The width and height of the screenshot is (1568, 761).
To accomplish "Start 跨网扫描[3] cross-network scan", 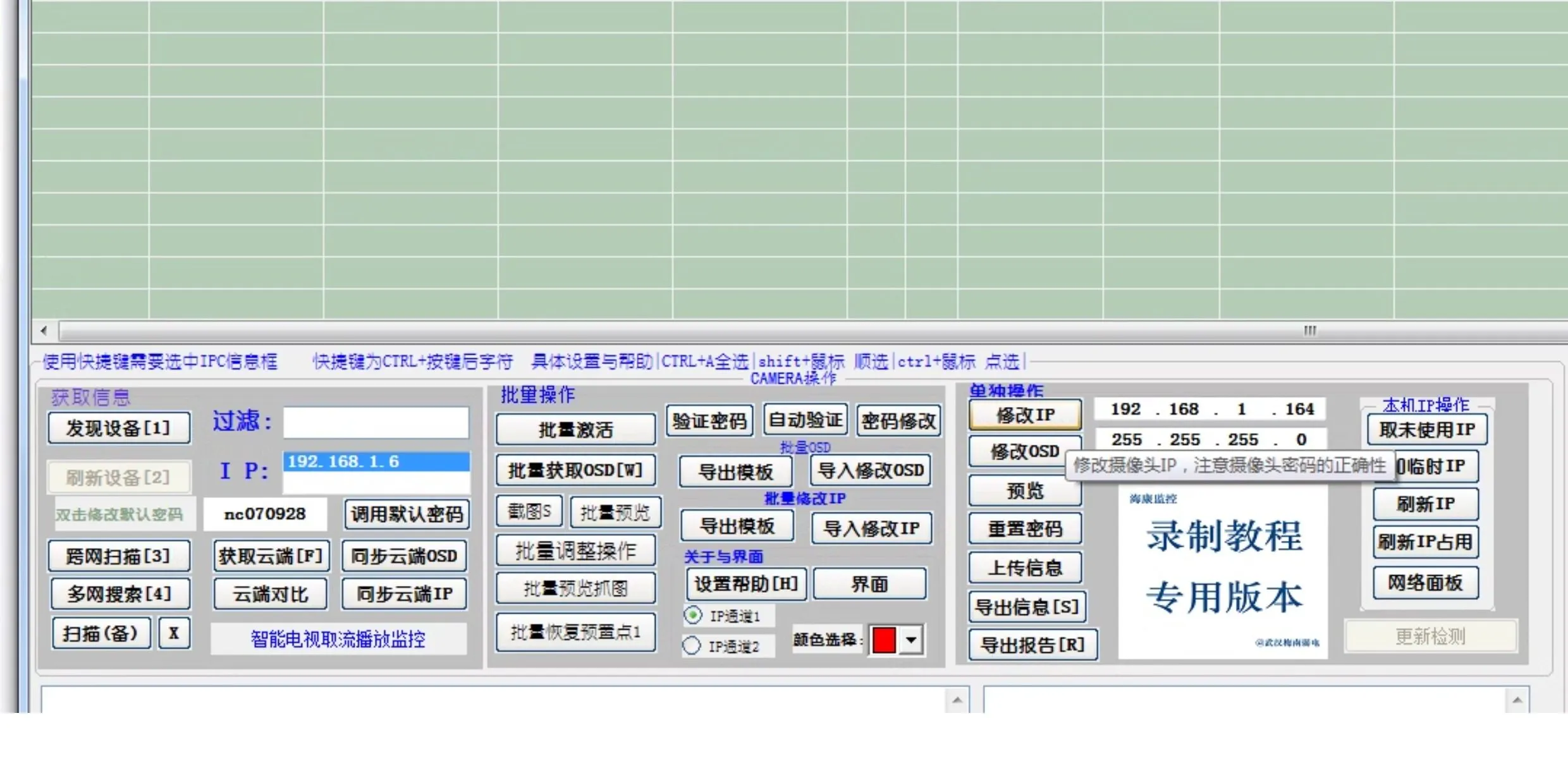I will click(x=119, y=556).
